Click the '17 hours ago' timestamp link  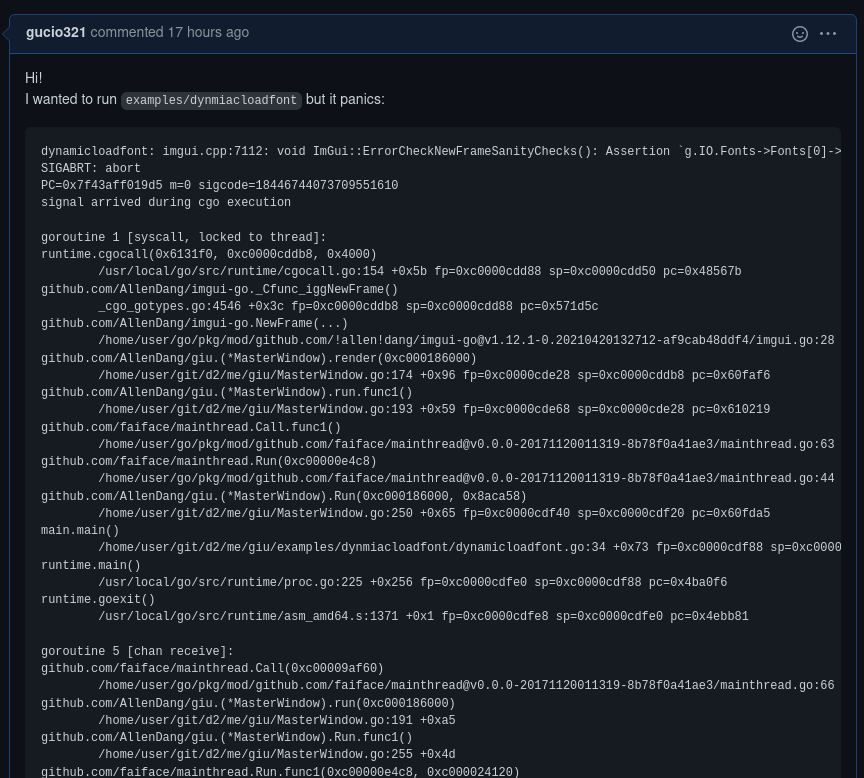pyautogui.click(x=208, y=32)
